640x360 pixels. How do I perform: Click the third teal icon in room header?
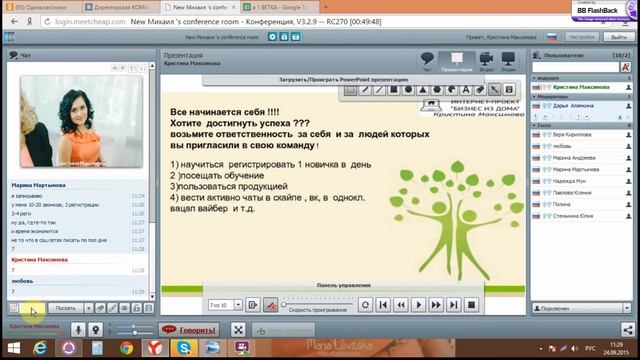(296, 37)
